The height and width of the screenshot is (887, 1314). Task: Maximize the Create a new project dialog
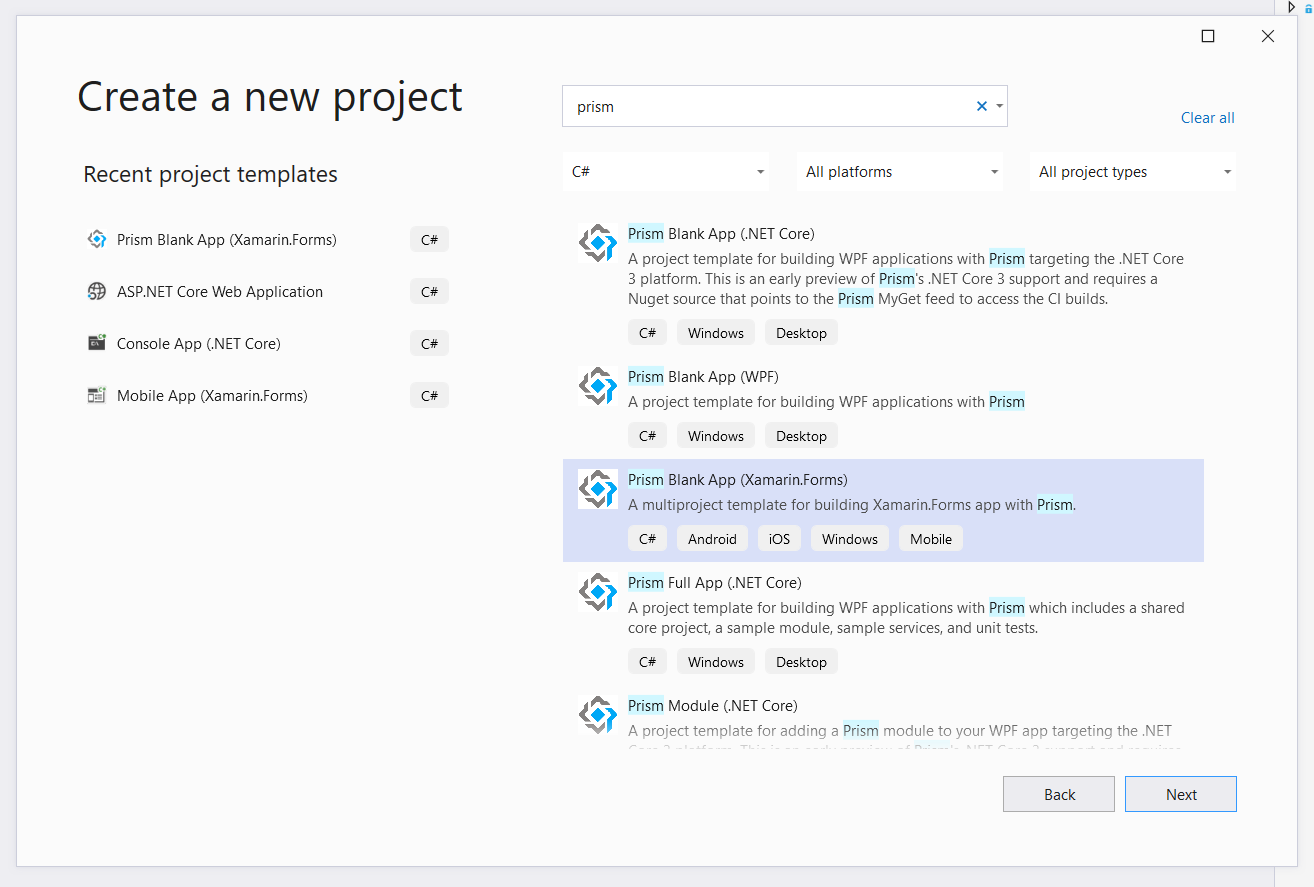pos(1208,36)
